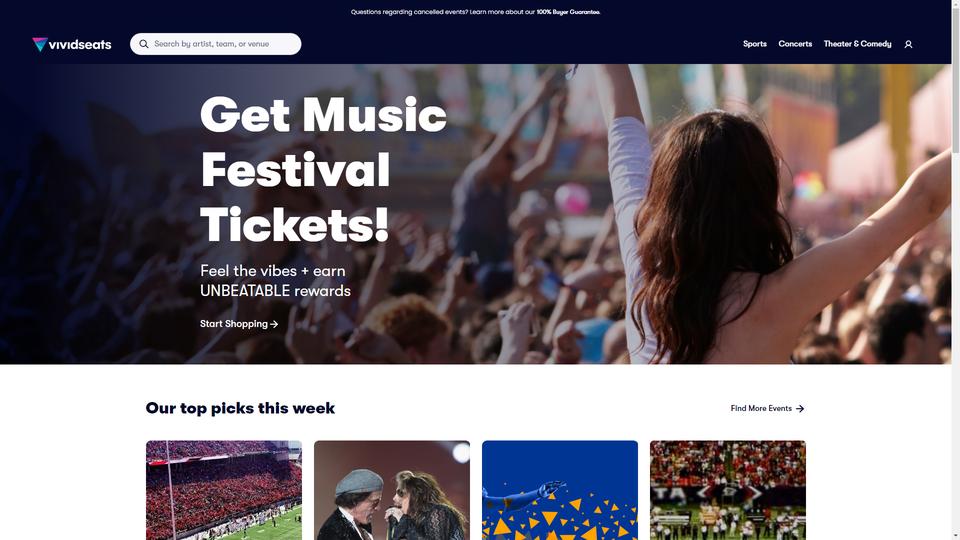
Task: Open the Sports menu
Action: point(755,44)
